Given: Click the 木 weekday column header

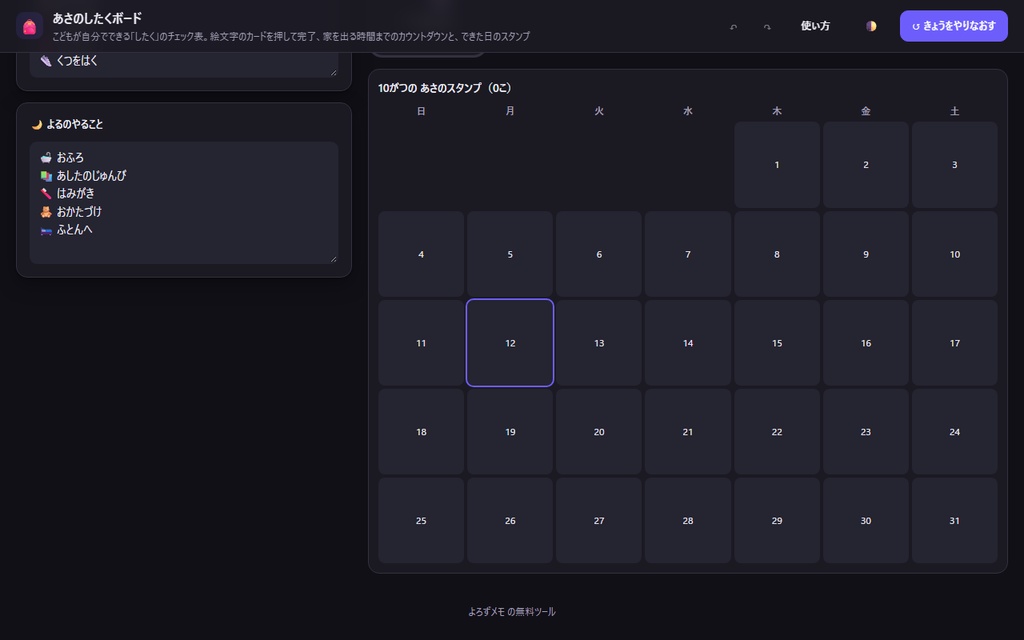Looking at the screenshot, I should pyautogui.click(x=776, y=111).
